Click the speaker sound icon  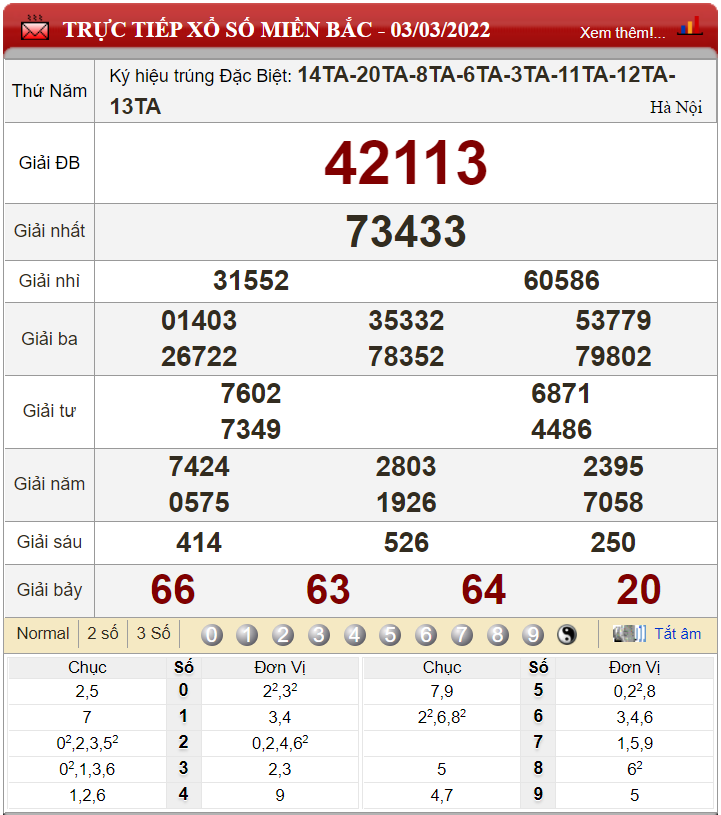pyautogui.click(x=626, y=633)
